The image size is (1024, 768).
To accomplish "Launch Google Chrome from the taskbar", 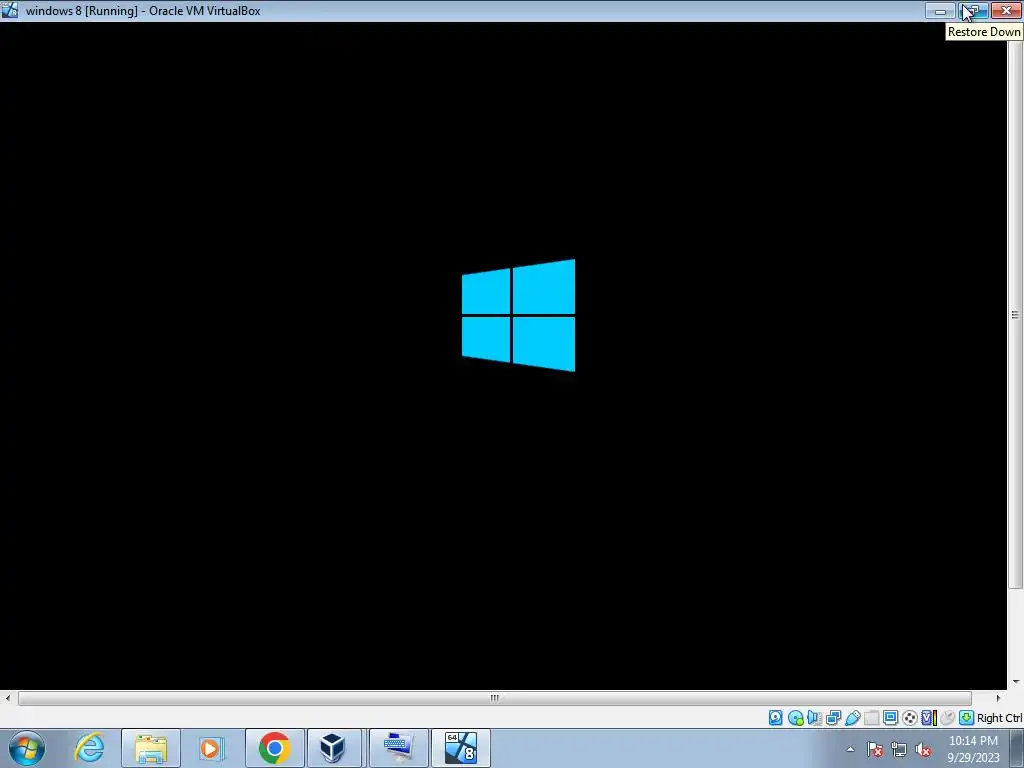I will (274, 748).
